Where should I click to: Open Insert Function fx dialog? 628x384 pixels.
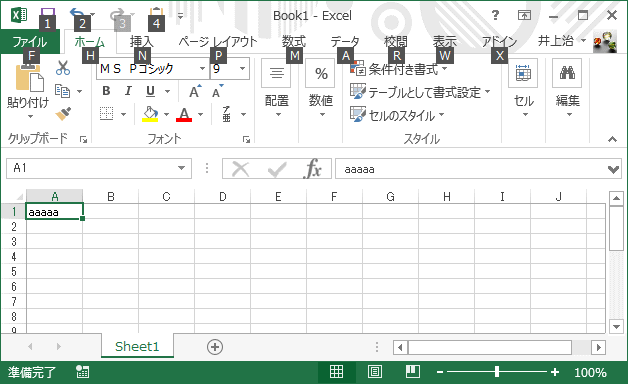click(x=313, y=169)
